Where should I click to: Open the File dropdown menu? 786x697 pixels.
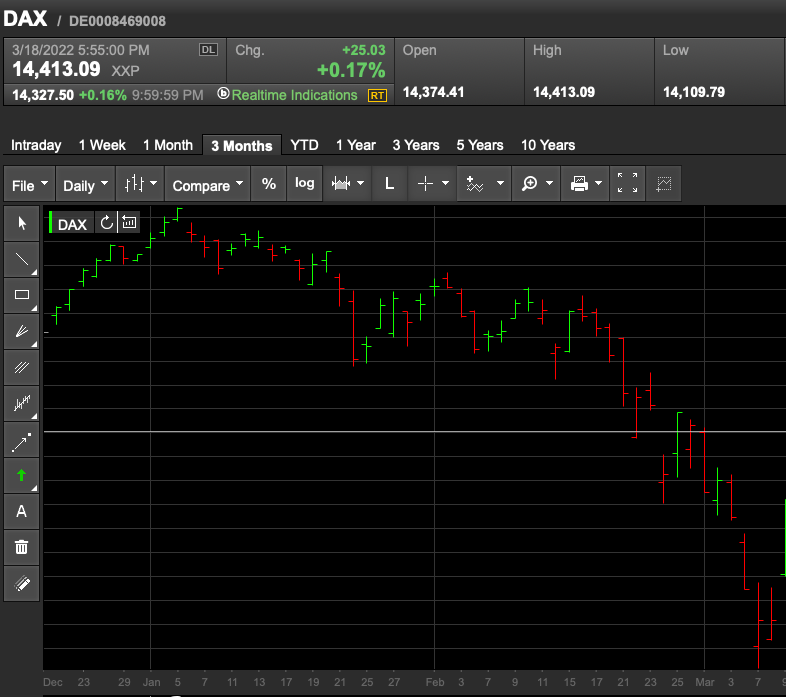[x=29, y=185]
